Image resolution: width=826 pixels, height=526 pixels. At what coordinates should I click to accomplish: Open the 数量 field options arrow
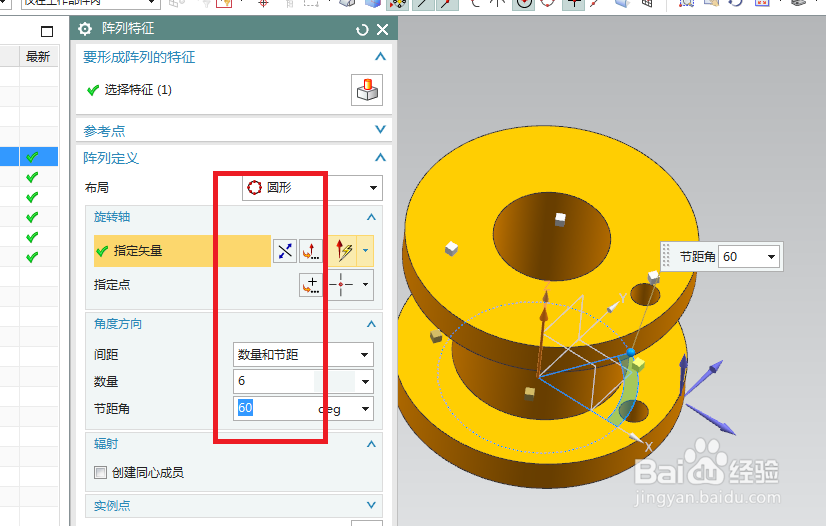click(x=365, y=382)
